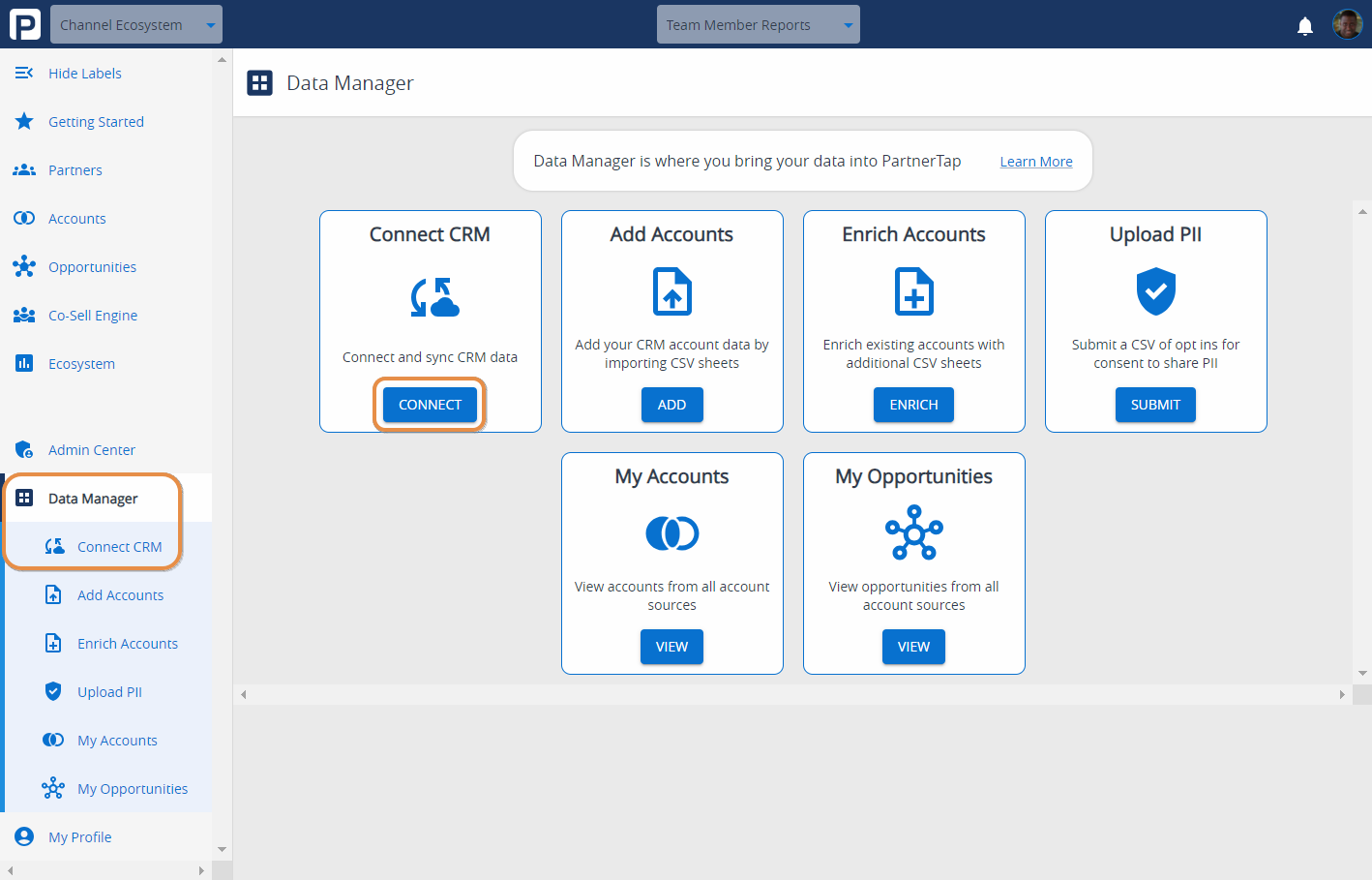Click the content vertical scroll-down arrow
The height and width of the screenshot is (880, 1372).
1362,673
